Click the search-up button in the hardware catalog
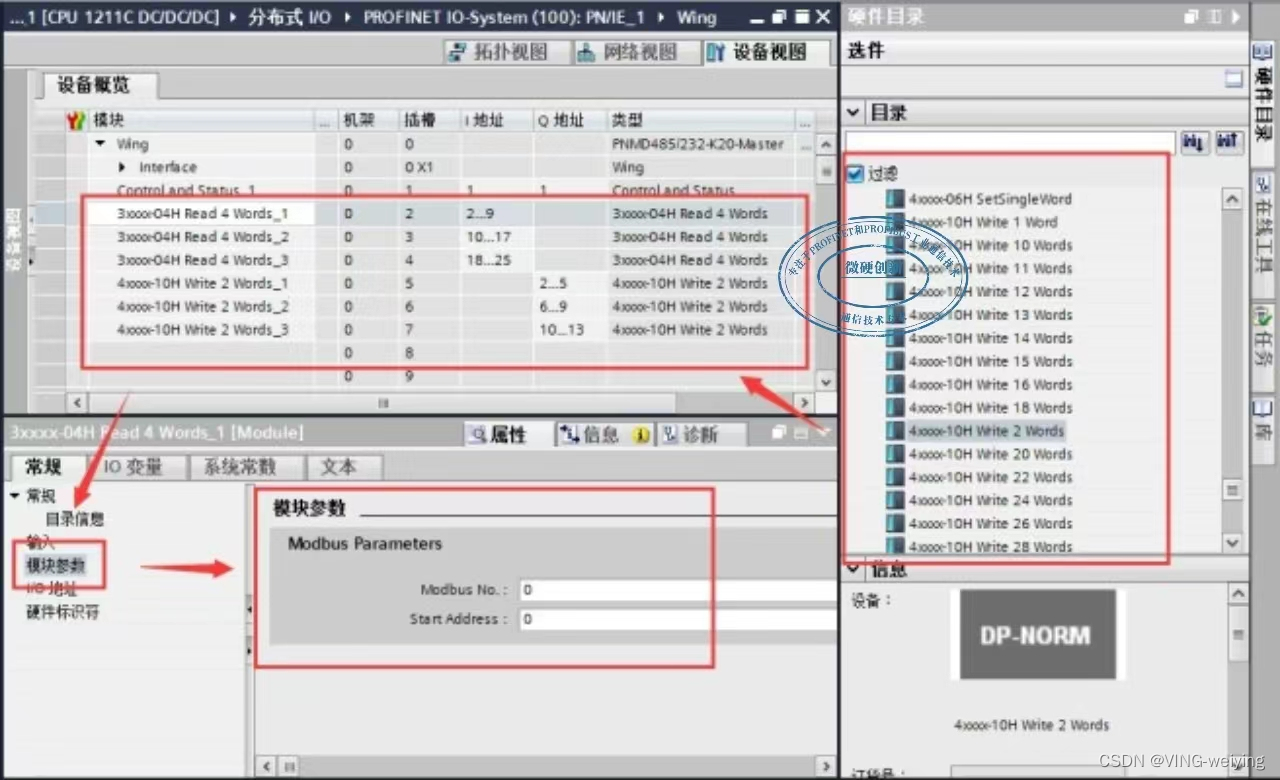Image resolution: width=1280 pixels, height=780 pixels. pos(1229,142)
